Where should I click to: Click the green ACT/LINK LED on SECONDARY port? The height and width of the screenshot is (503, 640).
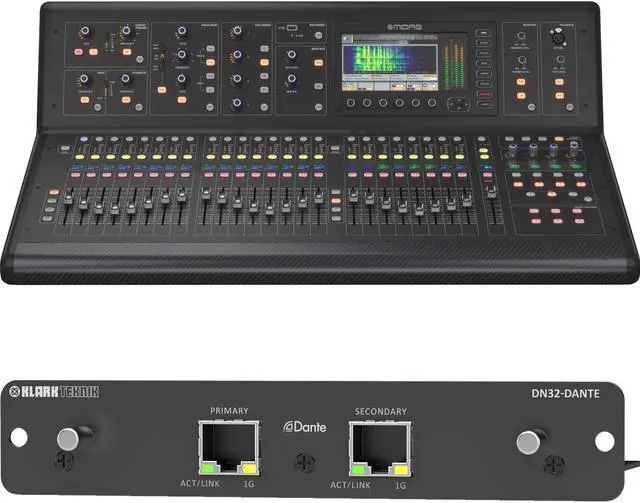point(359,470)
